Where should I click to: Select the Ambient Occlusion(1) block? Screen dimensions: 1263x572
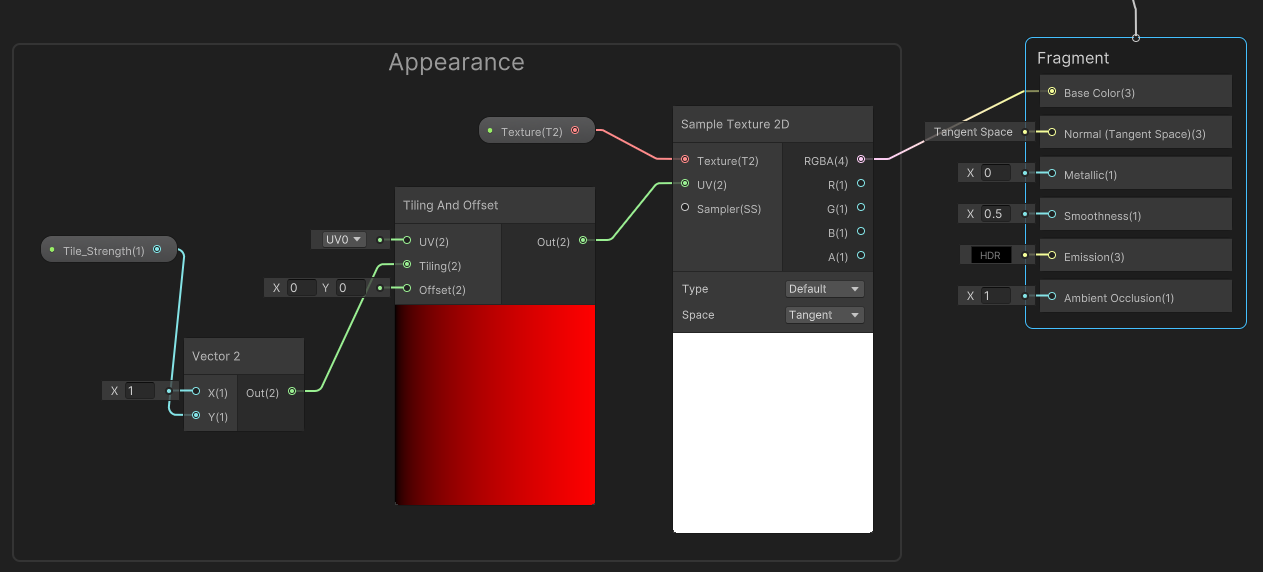pyautogui.click(x=1136, y=297)
